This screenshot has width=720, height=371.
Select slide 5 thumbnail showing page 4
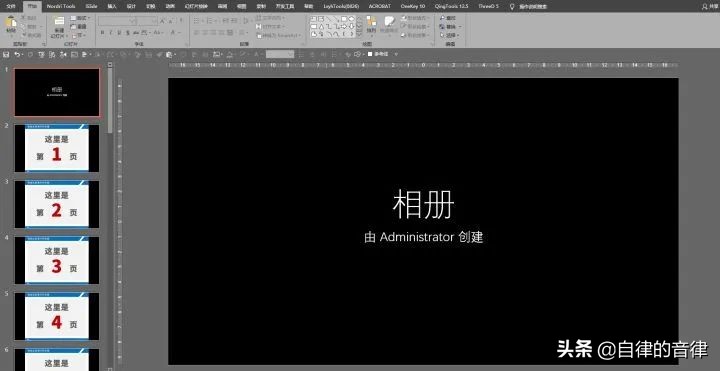point(57,316)
